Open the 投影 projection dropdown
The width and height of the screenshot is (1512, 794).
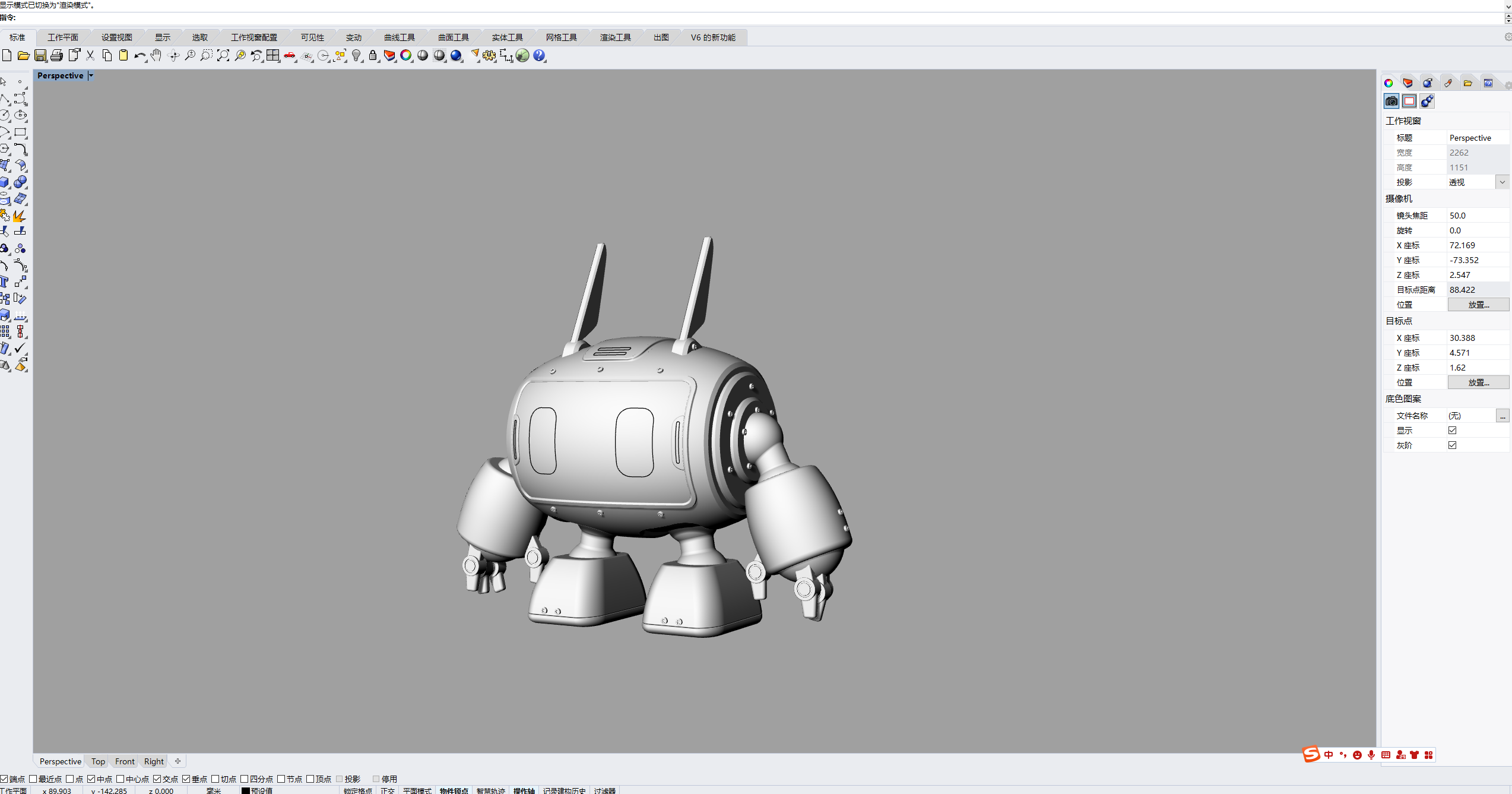1502,182
